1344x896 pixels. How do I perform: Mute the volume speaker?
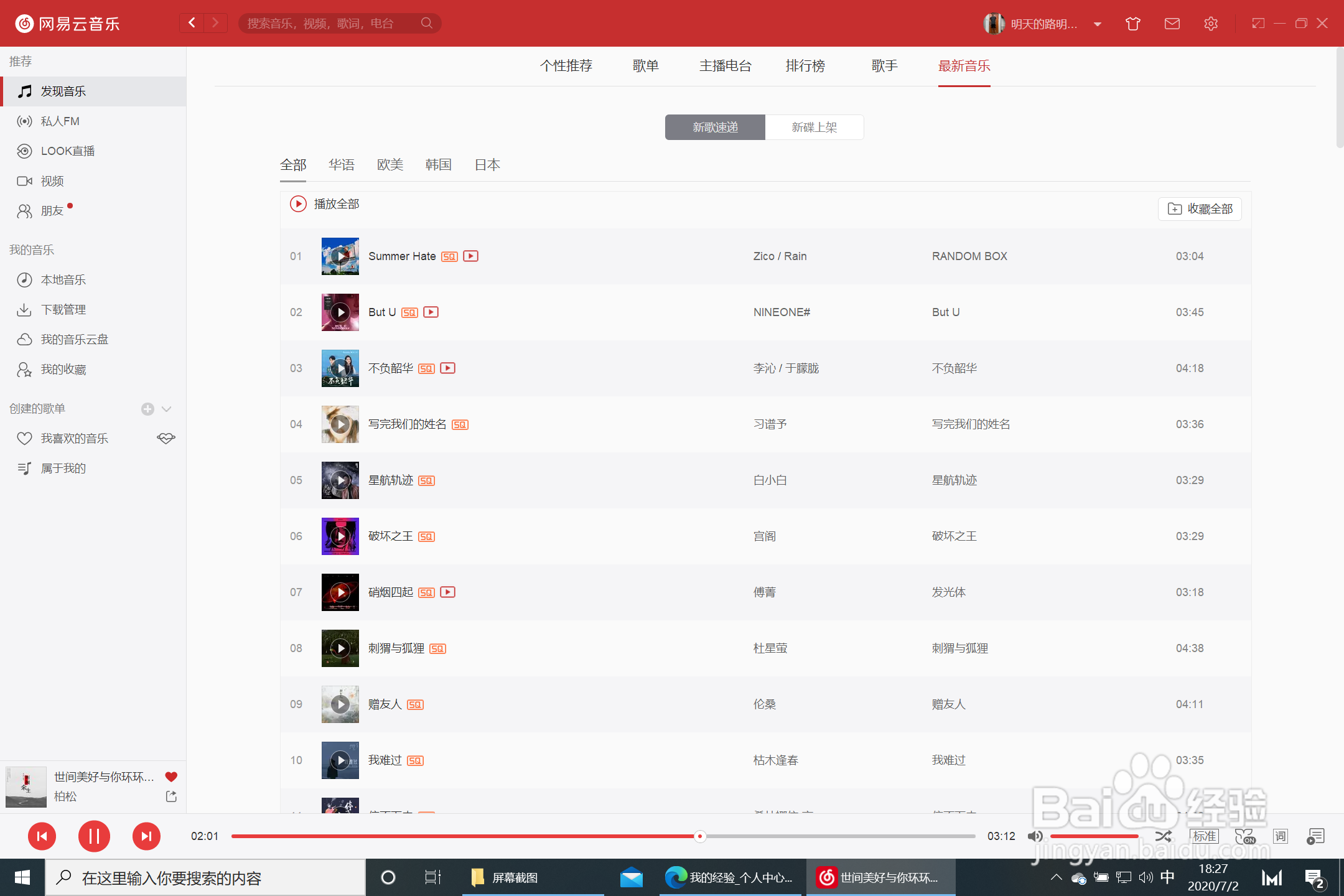(1035, 836)
